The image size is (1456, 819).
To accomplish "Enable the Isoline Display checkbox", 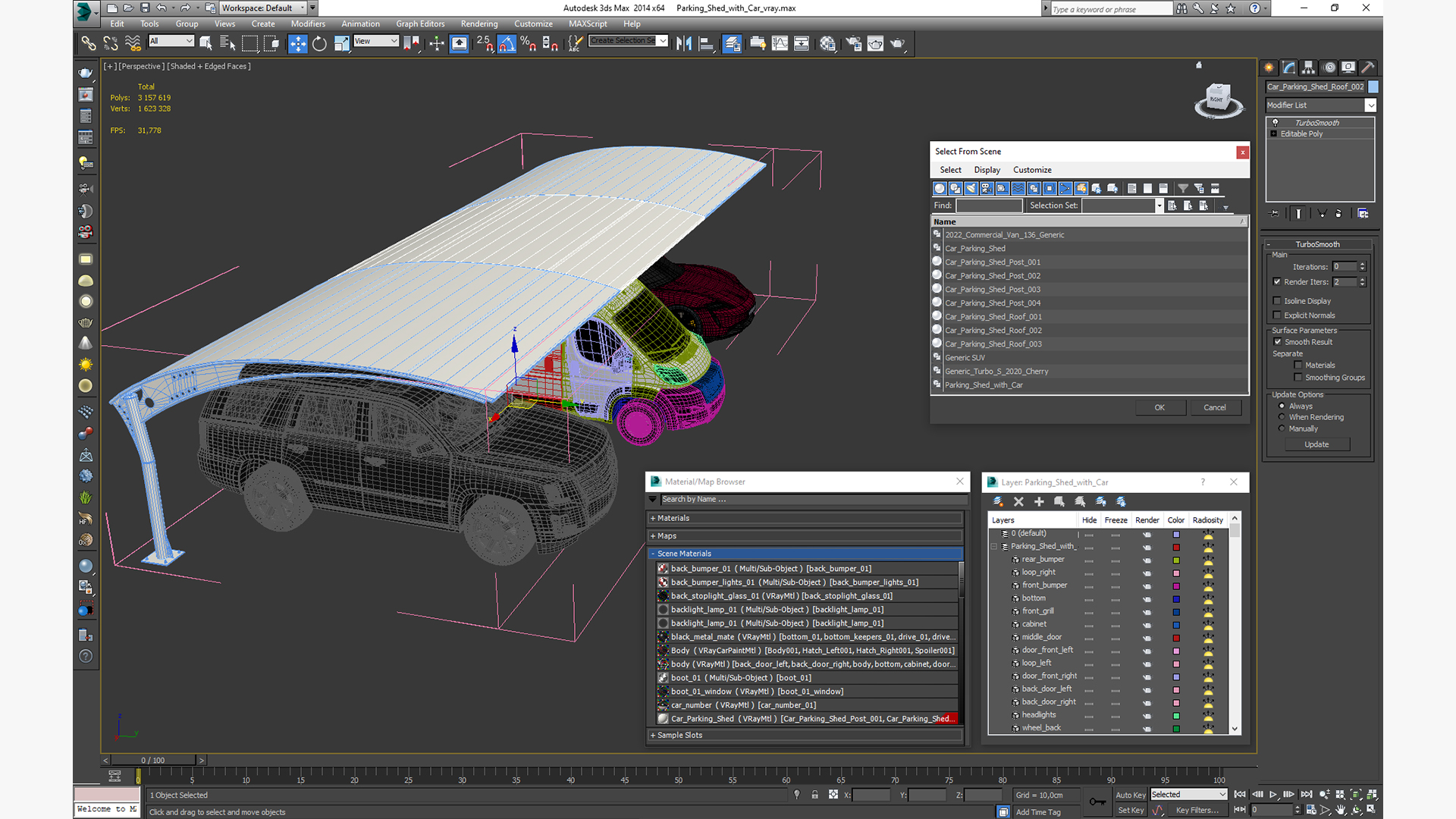I will [1277, 301].
